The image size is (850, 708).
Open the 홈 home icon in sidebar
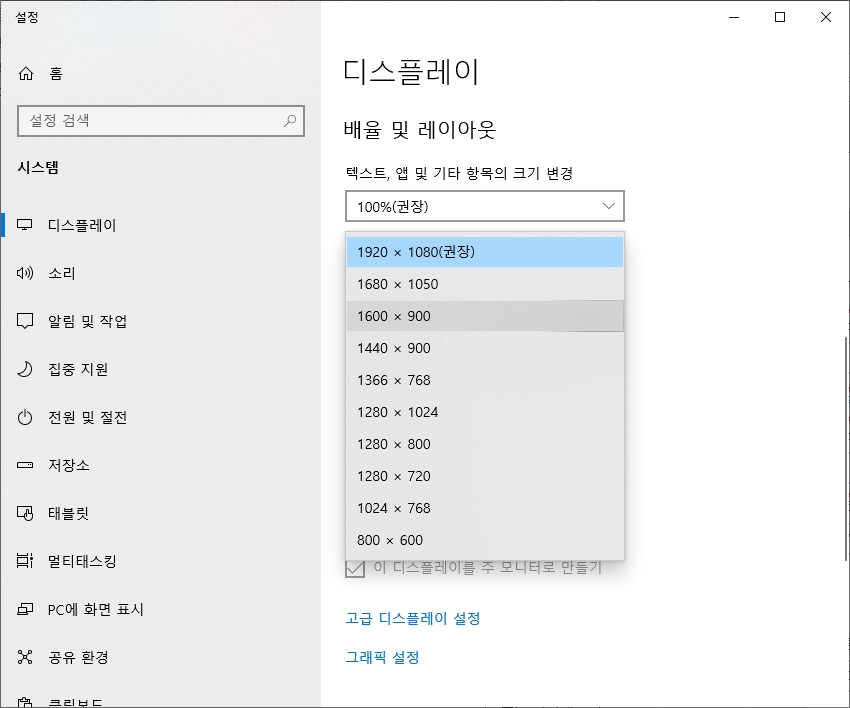[x=28, y=73]
